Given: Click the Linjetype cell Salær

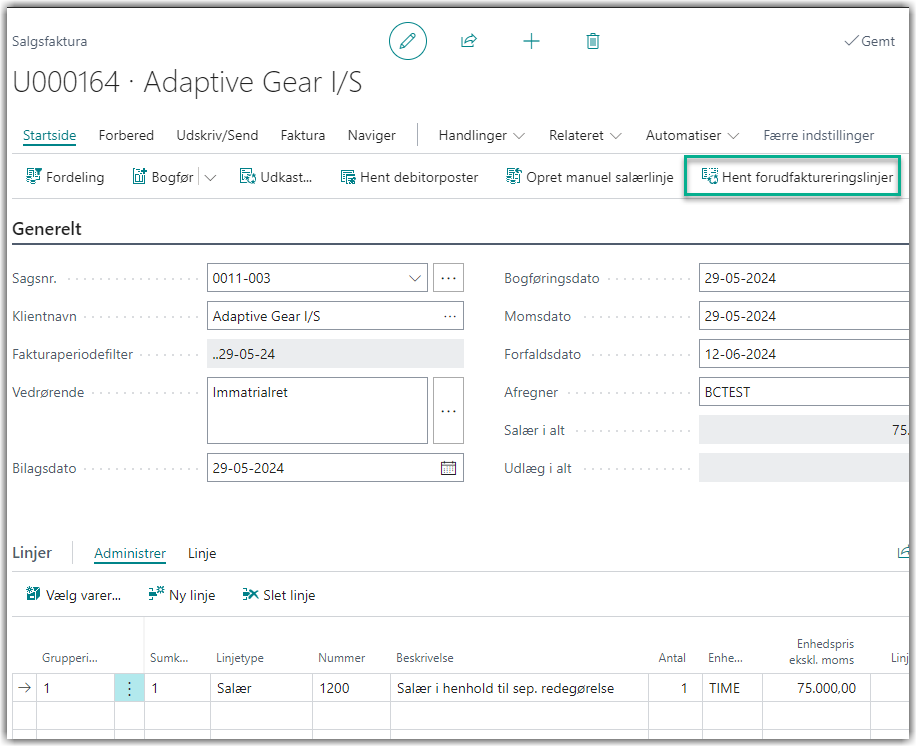Looking at the screenshot, I should [x=261, y=689].
